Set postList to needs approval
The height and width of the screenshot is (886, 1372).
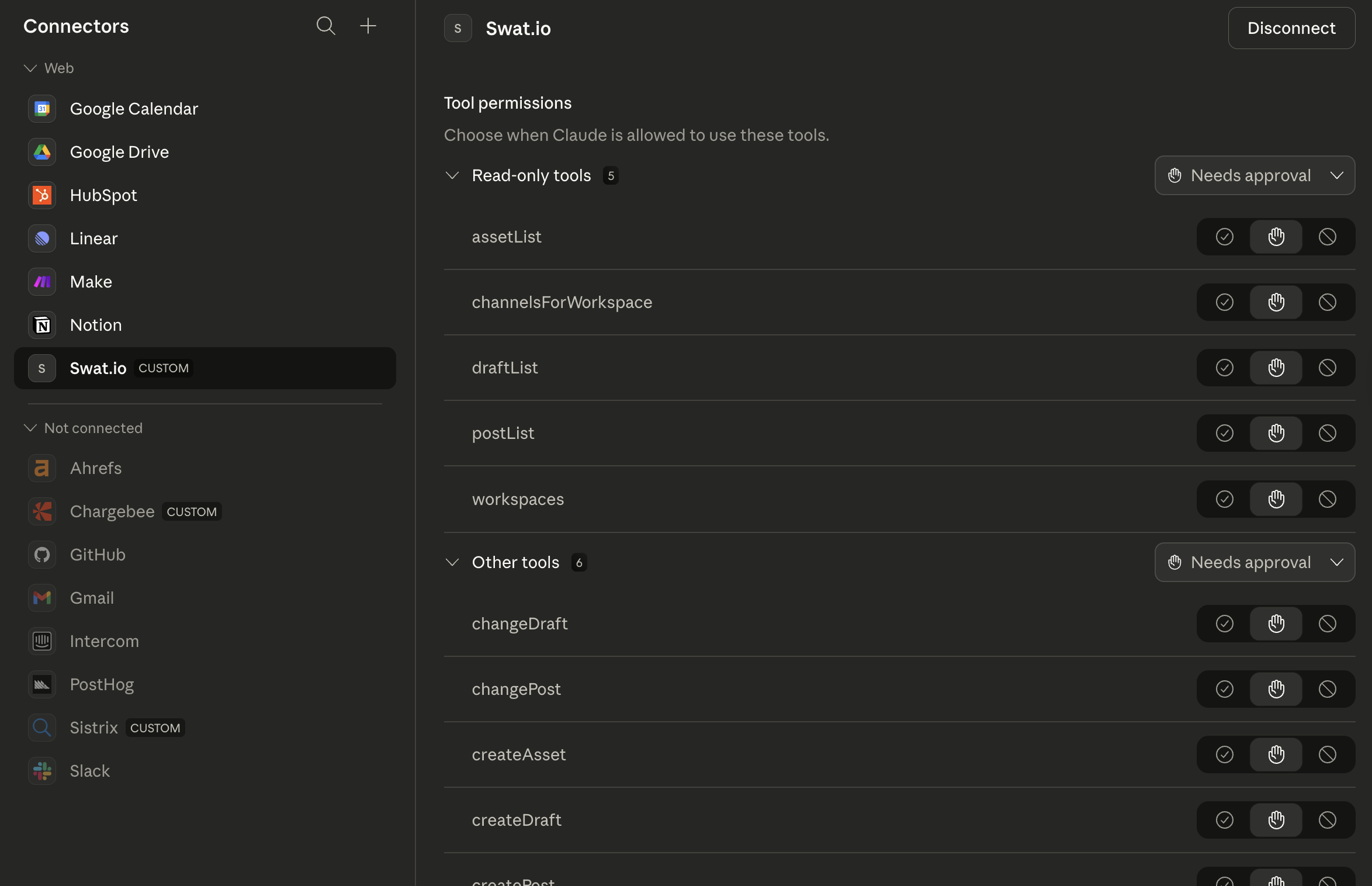pos(1276,433)
